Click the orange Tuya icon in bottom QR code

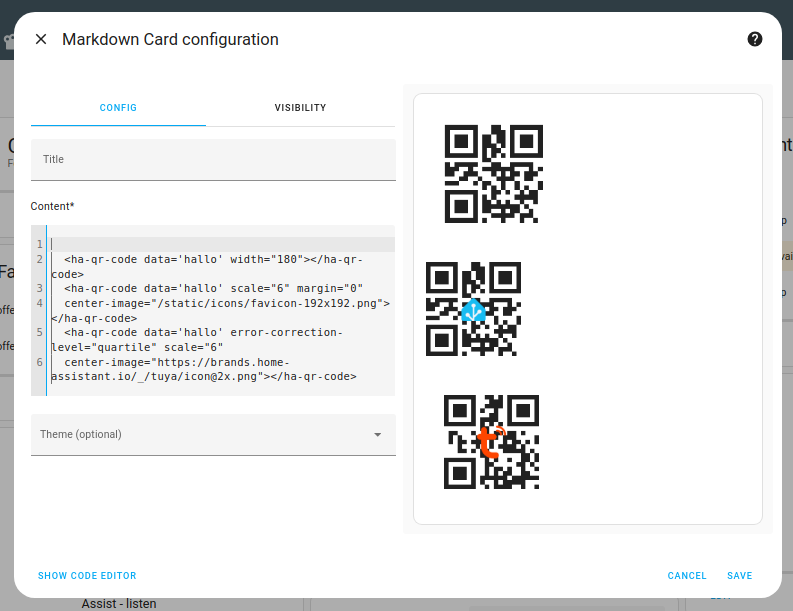pyautogui.click(x=490, y=441)
